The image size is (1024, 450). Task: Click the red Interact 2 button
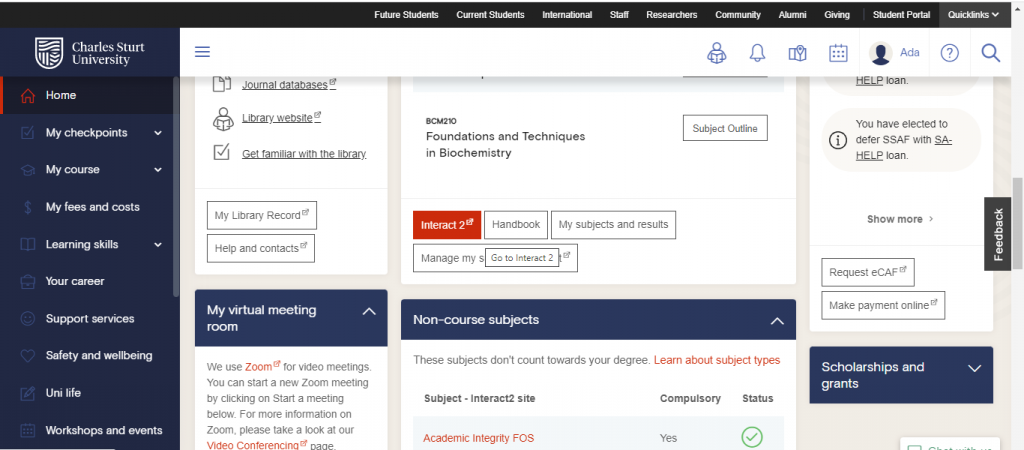(x=447, y=225)
